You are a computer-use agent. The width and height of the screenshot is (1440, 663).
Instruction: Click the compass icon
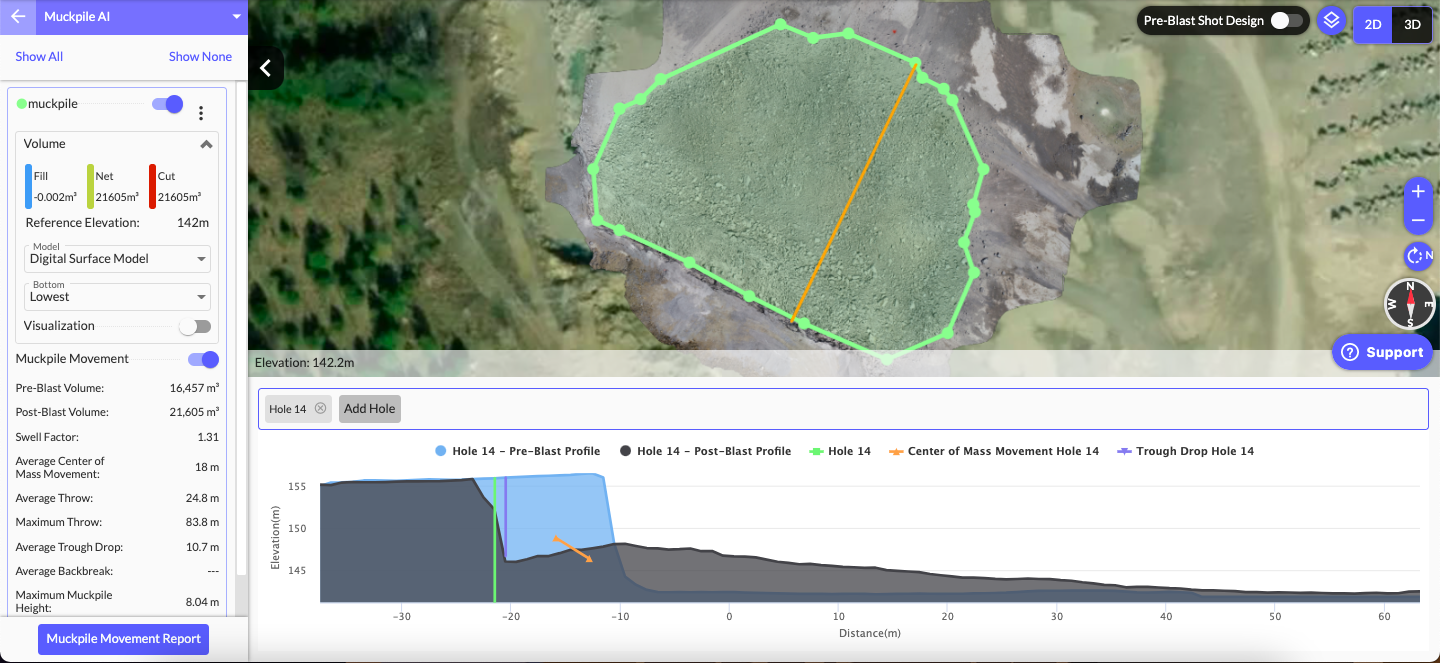pyautogui.click(x=1410, y=304)
